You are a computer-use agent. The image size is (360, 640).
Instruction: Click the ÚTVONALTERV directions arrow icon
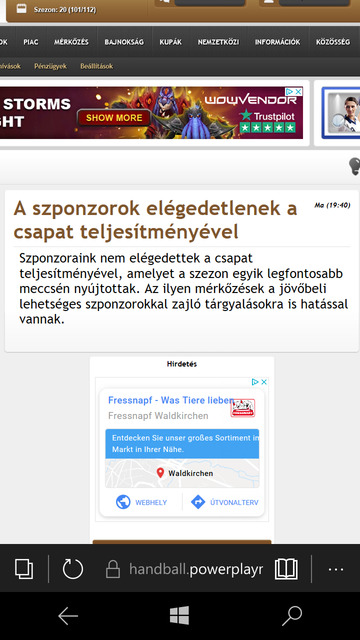coord(198,502)
